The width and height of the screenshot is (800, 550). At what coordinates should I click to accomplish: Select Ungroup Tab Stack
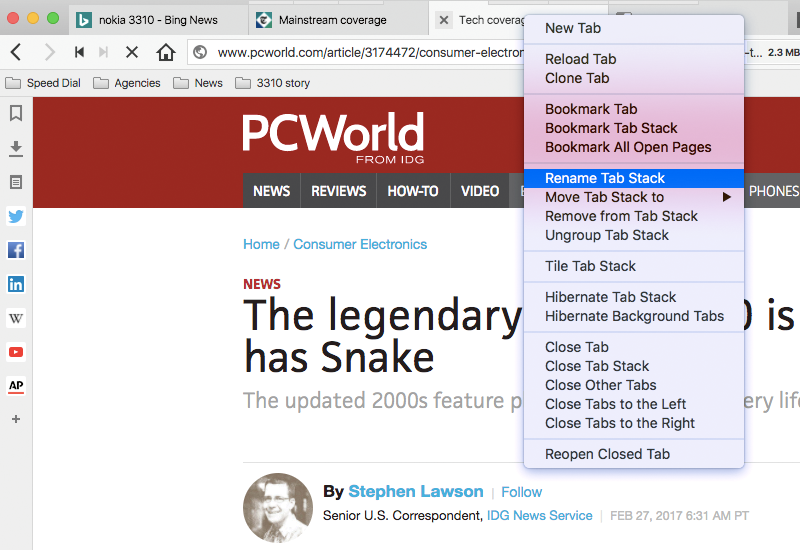click(634, 235)
